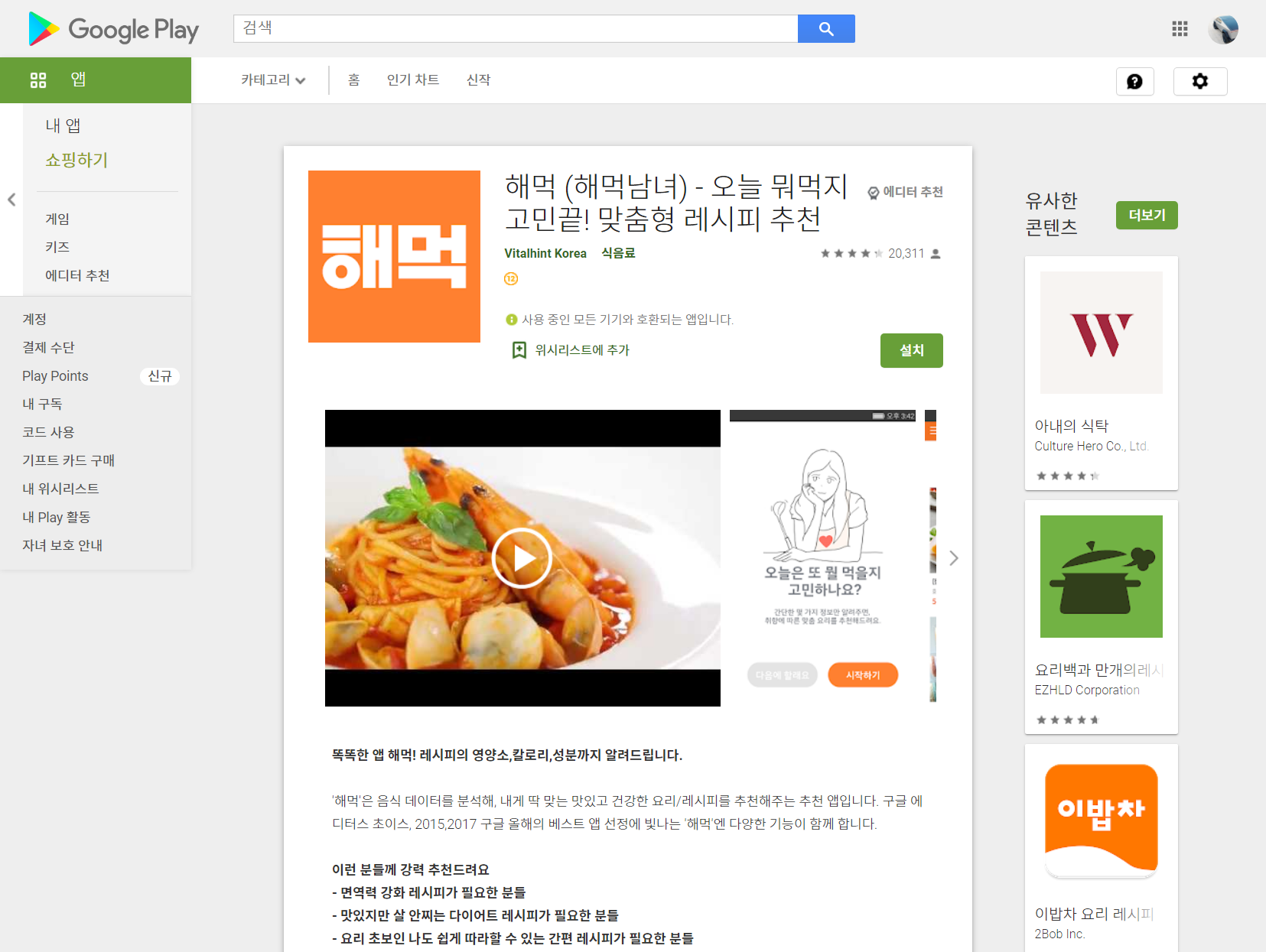Click 2Bob Inc. developer text
Viewport: 1266px width, 952px height.
click(x=1059, y=934)
